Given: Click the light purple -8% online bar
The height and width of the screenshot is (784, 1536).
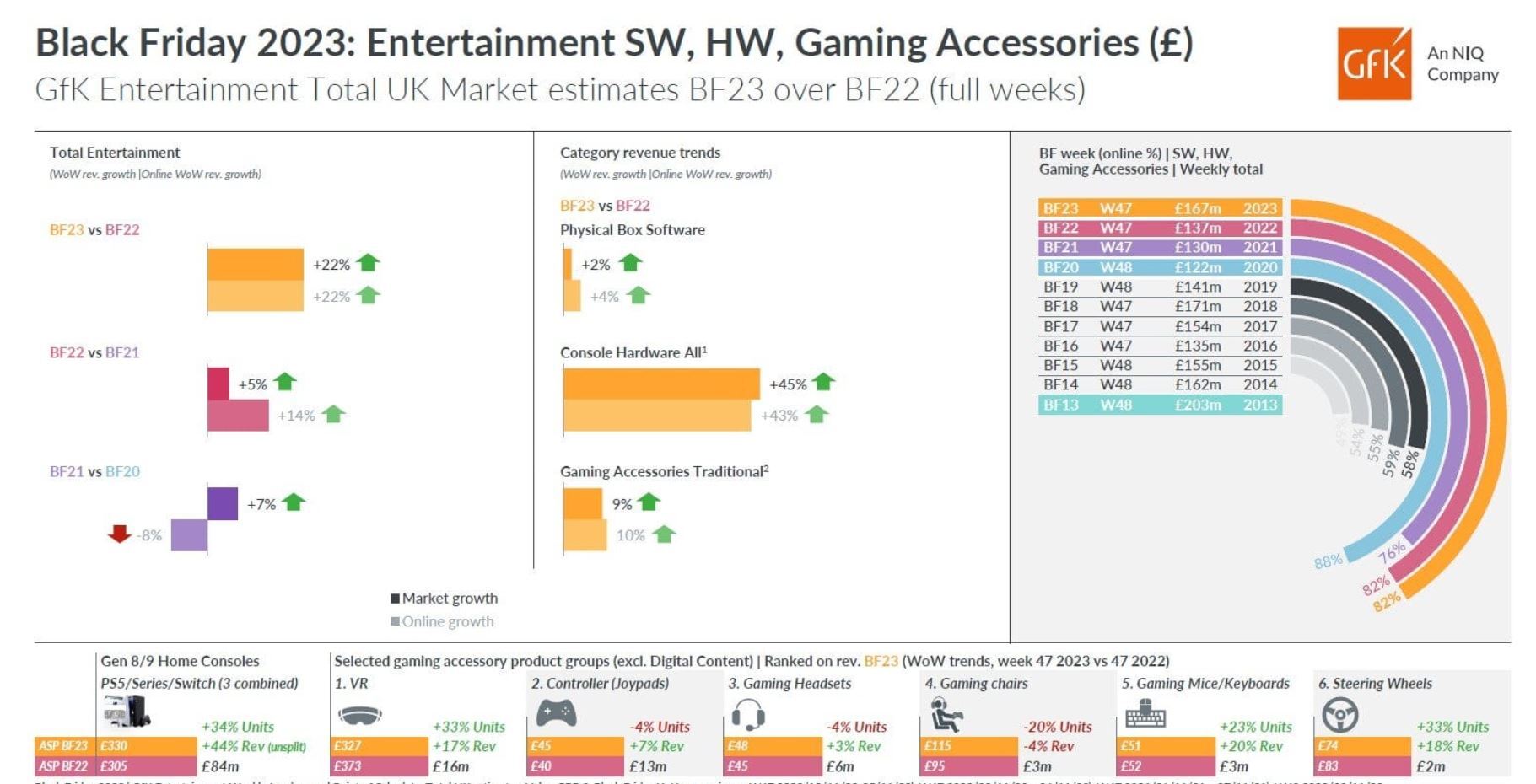Looking at the screenshot, I should point(189,535).
